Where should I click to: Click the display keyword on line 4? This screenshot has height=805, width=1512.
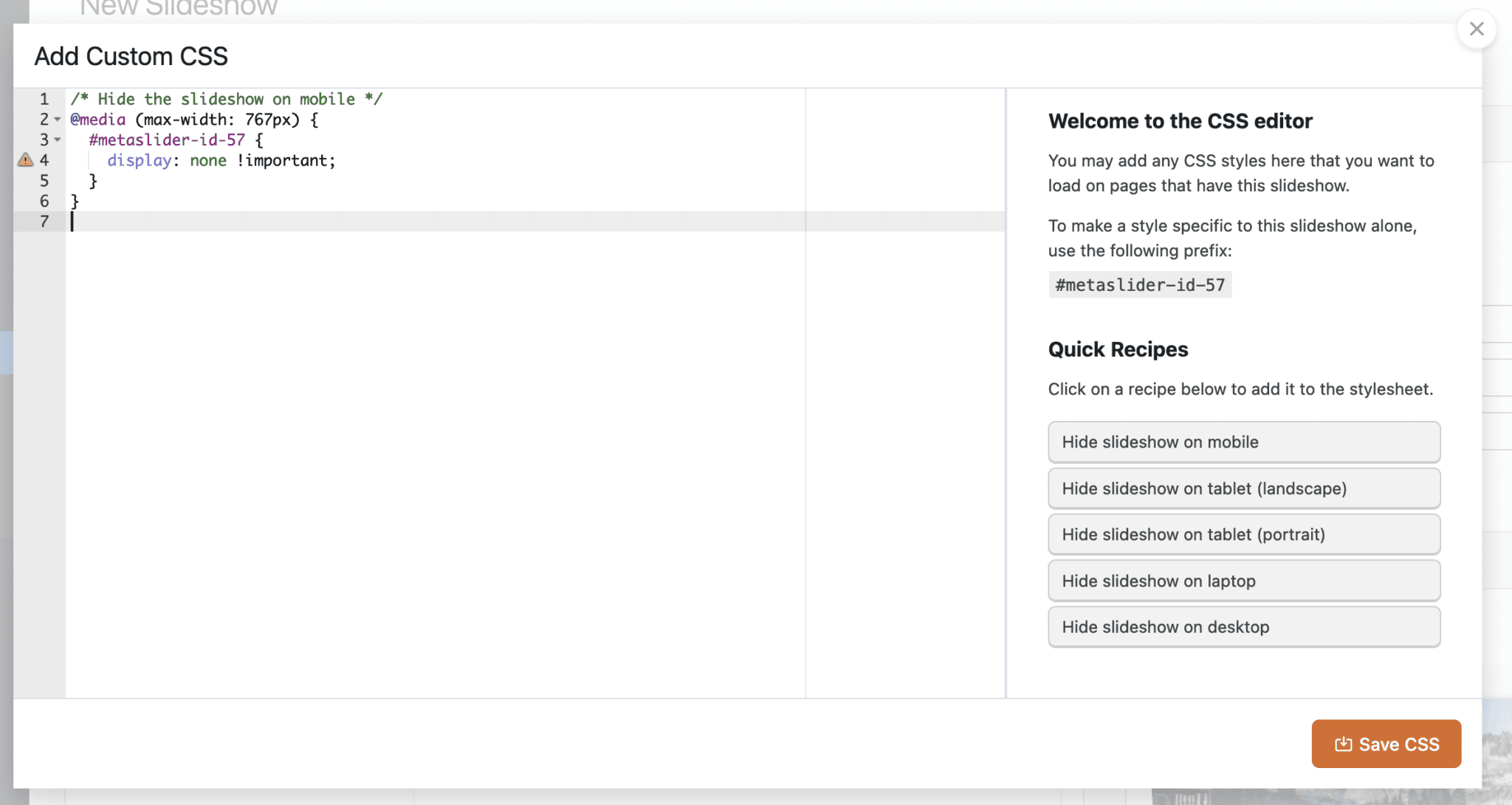coord(138,160)
